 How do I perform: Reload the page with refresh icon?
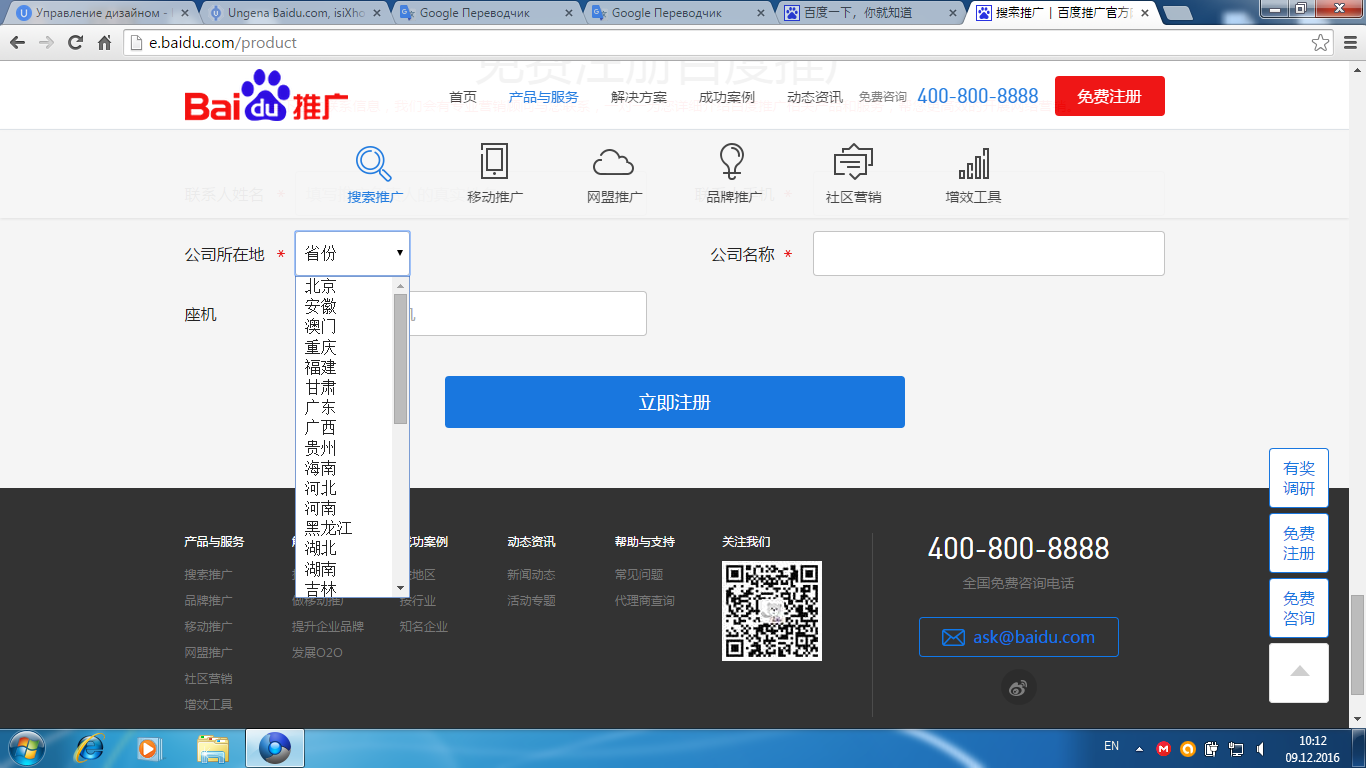(x=75, y=43)
